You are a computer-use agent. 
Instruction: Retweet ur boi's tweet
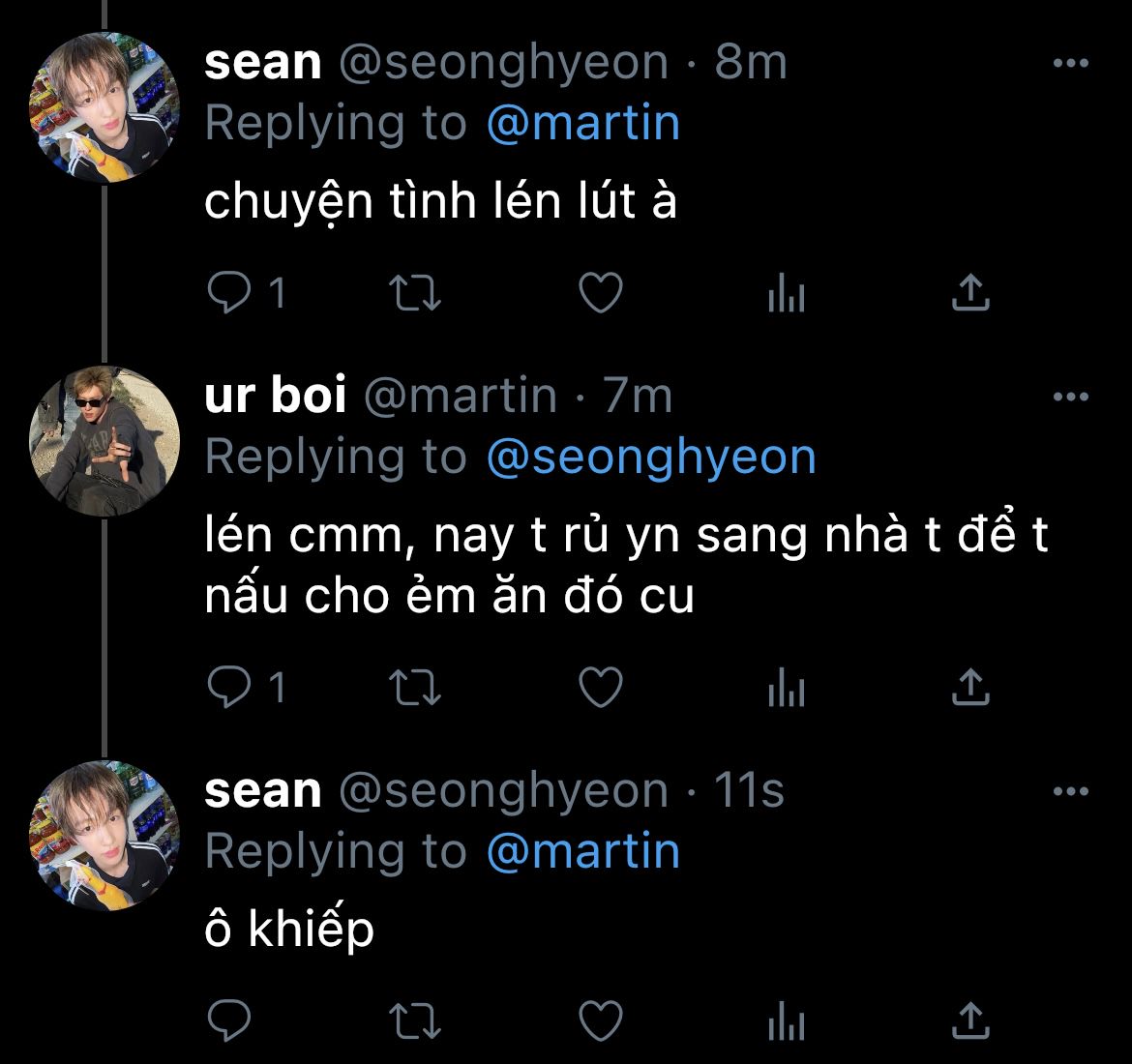point(414,688)
